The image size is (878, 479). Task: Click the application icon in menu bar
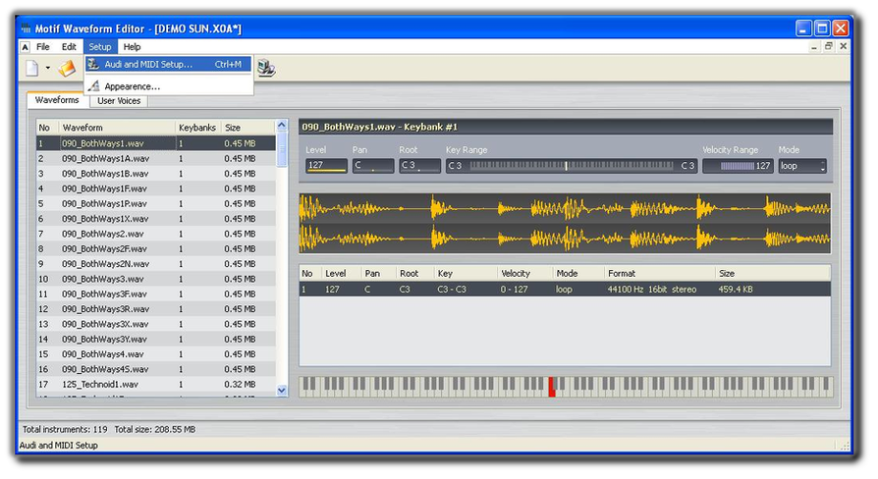click(25, 47)
